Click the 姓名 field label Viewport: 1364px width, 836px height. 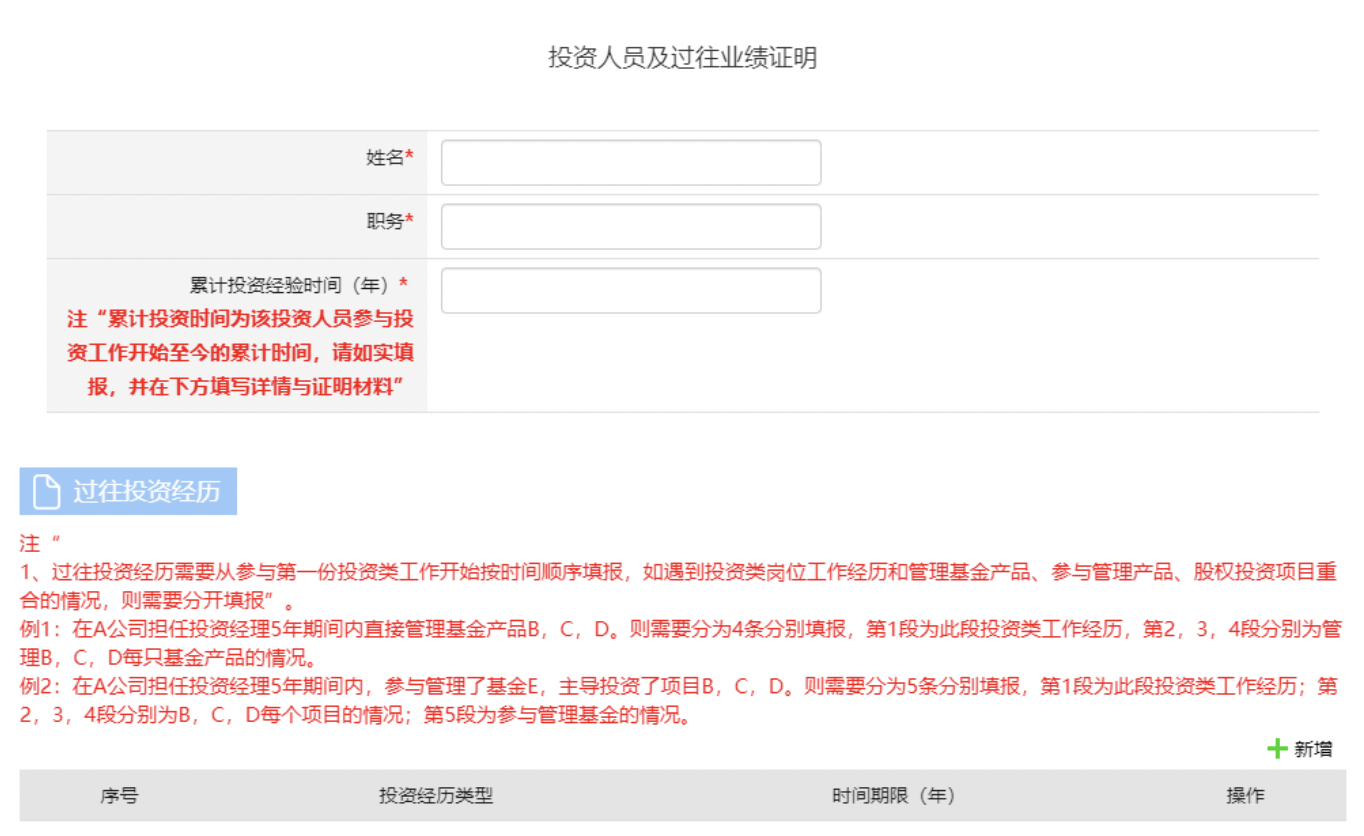pyautogui.click(x=384, y=157)
